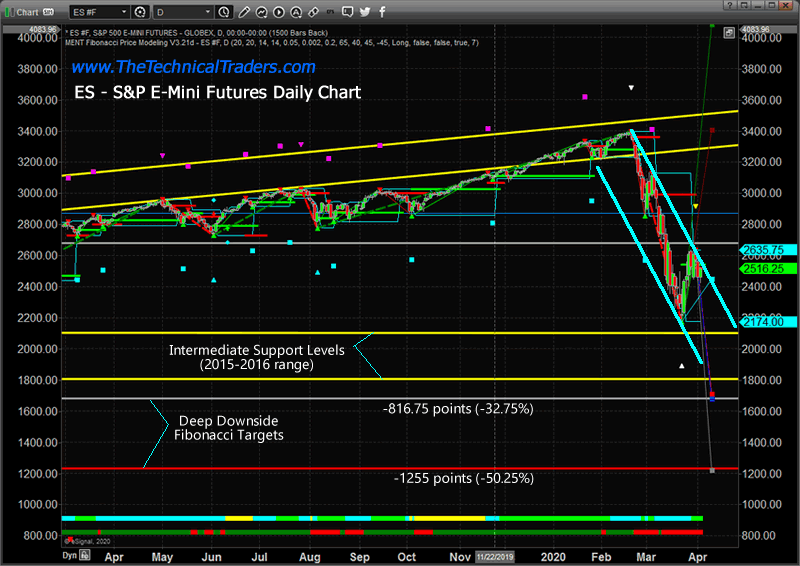Click the small EPS icon in toolbar
The image size is (800, 566).
tap(330, 12)
